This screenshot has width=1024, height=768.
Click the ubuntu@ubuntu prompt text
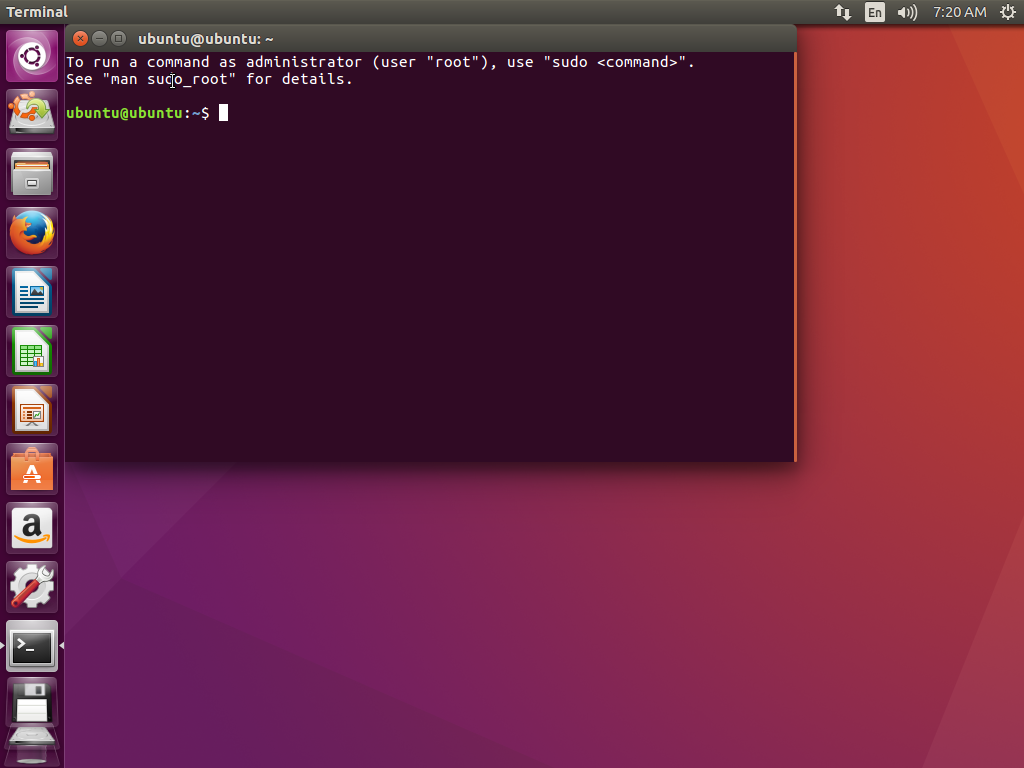pyautogui.click(x=124, y=113)
